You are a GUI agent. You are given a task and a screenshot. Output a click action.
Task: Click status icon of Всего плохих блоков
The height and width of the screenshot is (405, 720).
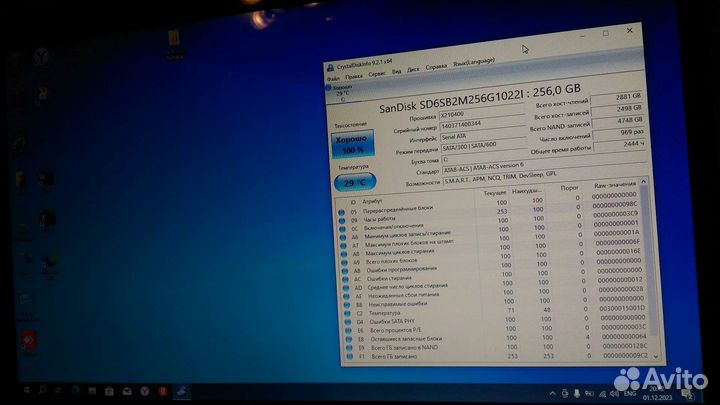tap(344, 263)
